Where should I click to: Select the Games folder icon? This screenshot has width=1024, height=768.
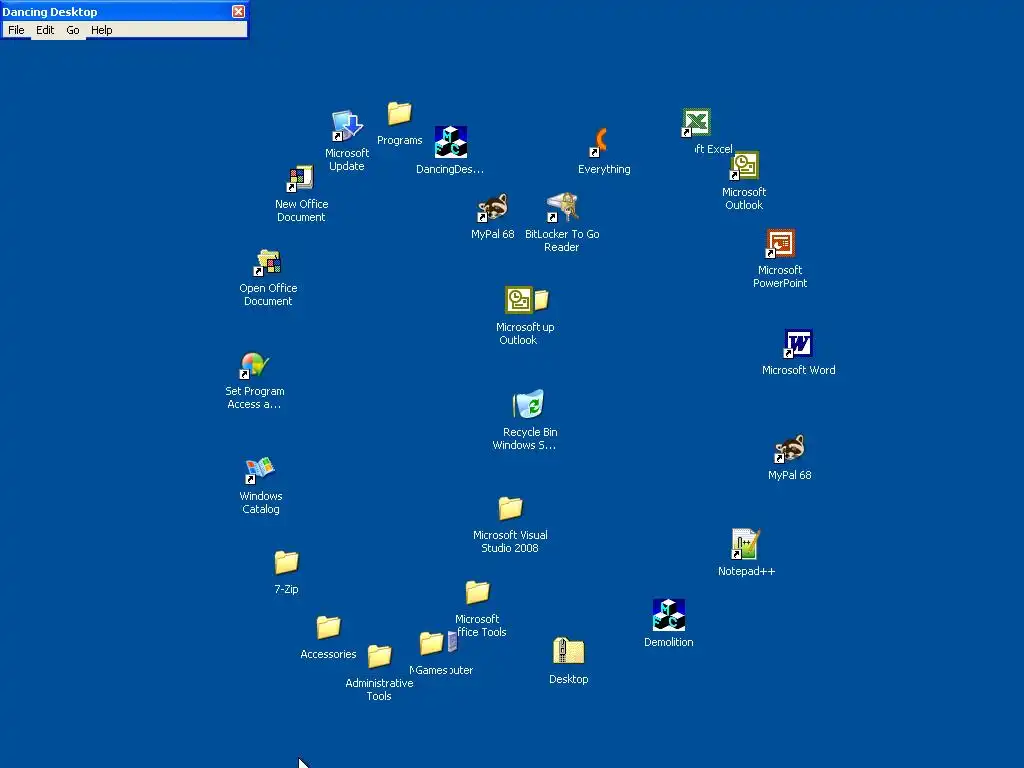tap(431, 643)
